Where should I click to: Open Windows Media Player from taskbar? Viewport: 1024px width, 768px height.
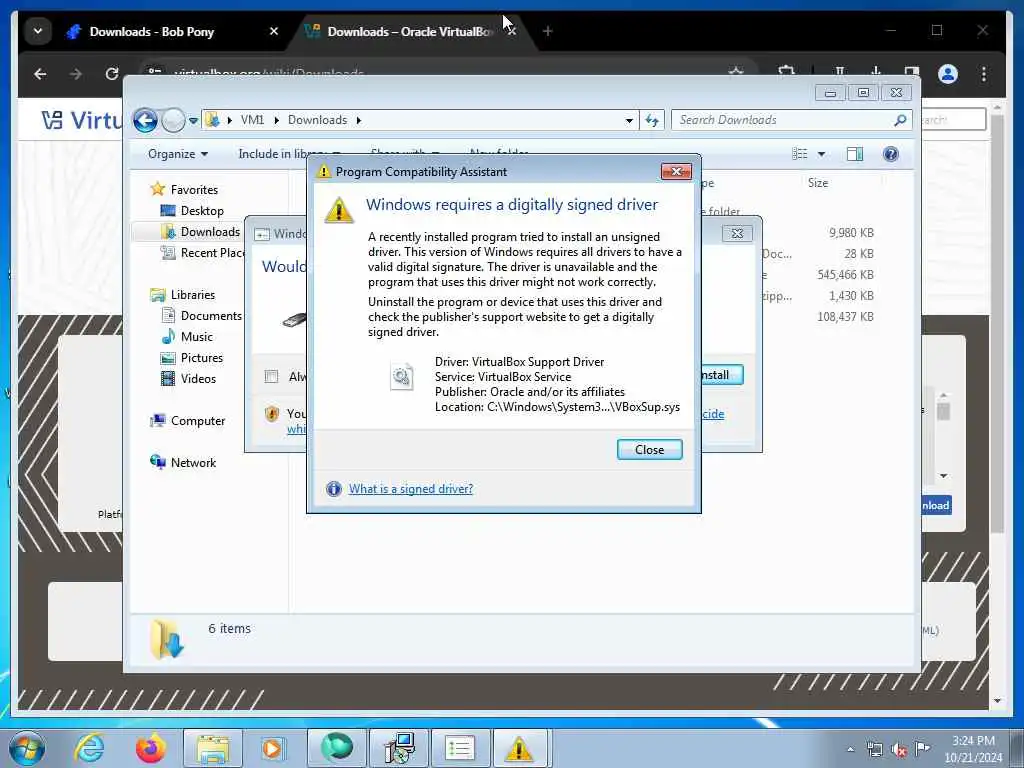tap(273, 748)
